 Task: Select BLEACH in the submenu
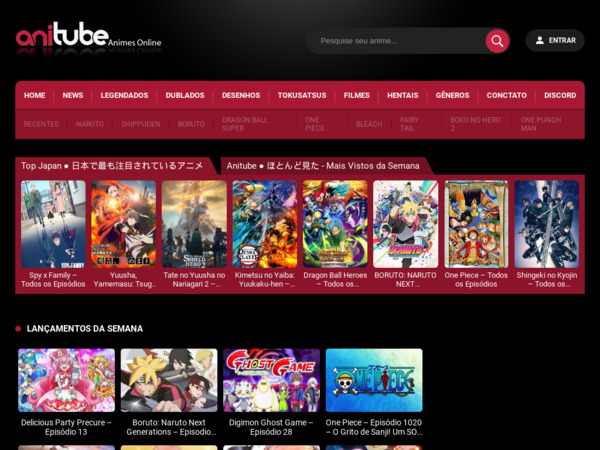(x=369, y=124)
